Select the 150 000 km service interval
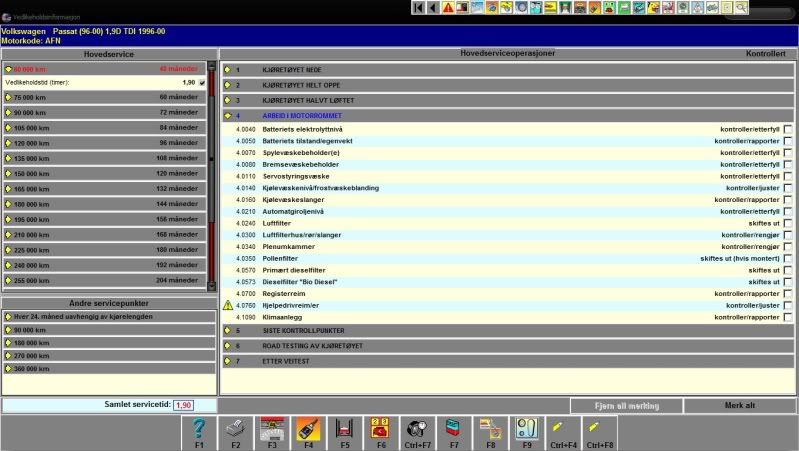 (x=105, y=173)
